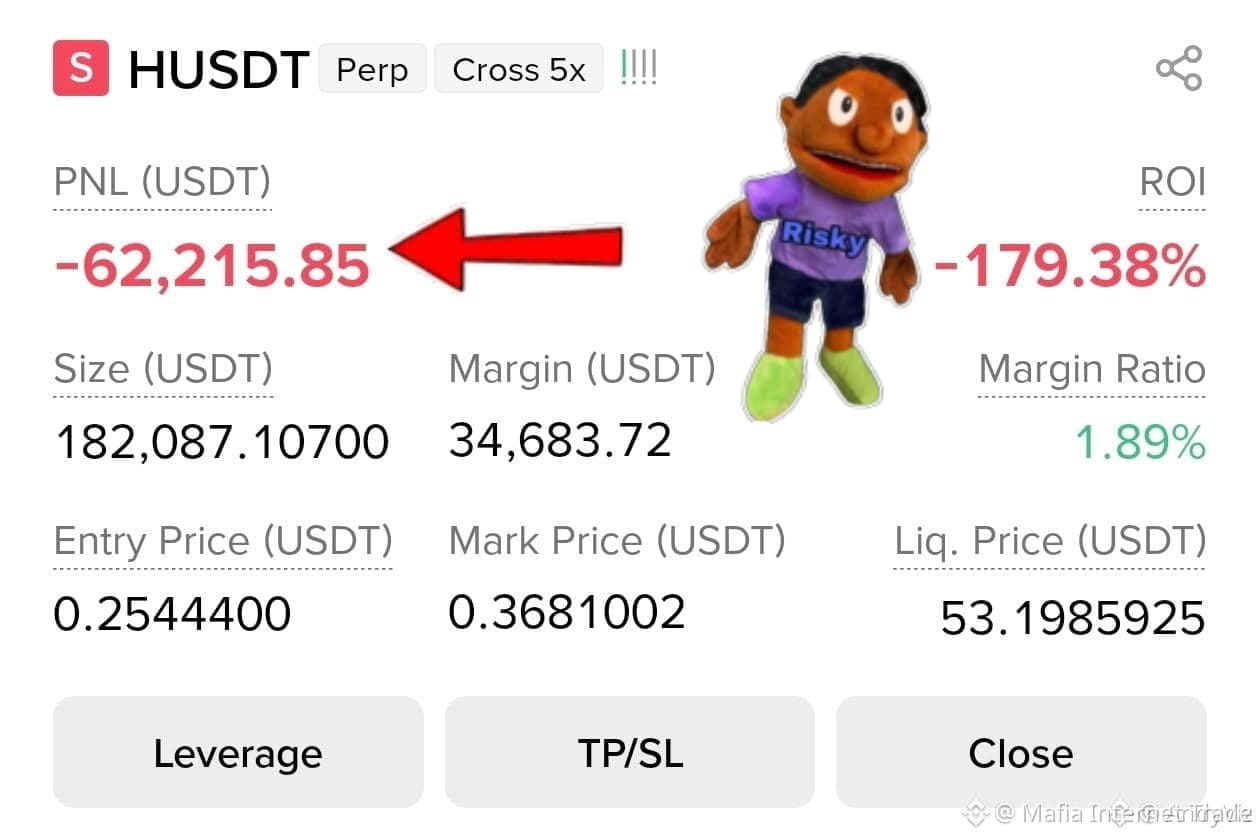Open the Entry Price (USDT) label tooltip
The image size is (1260, 838).
click(223, 541)
